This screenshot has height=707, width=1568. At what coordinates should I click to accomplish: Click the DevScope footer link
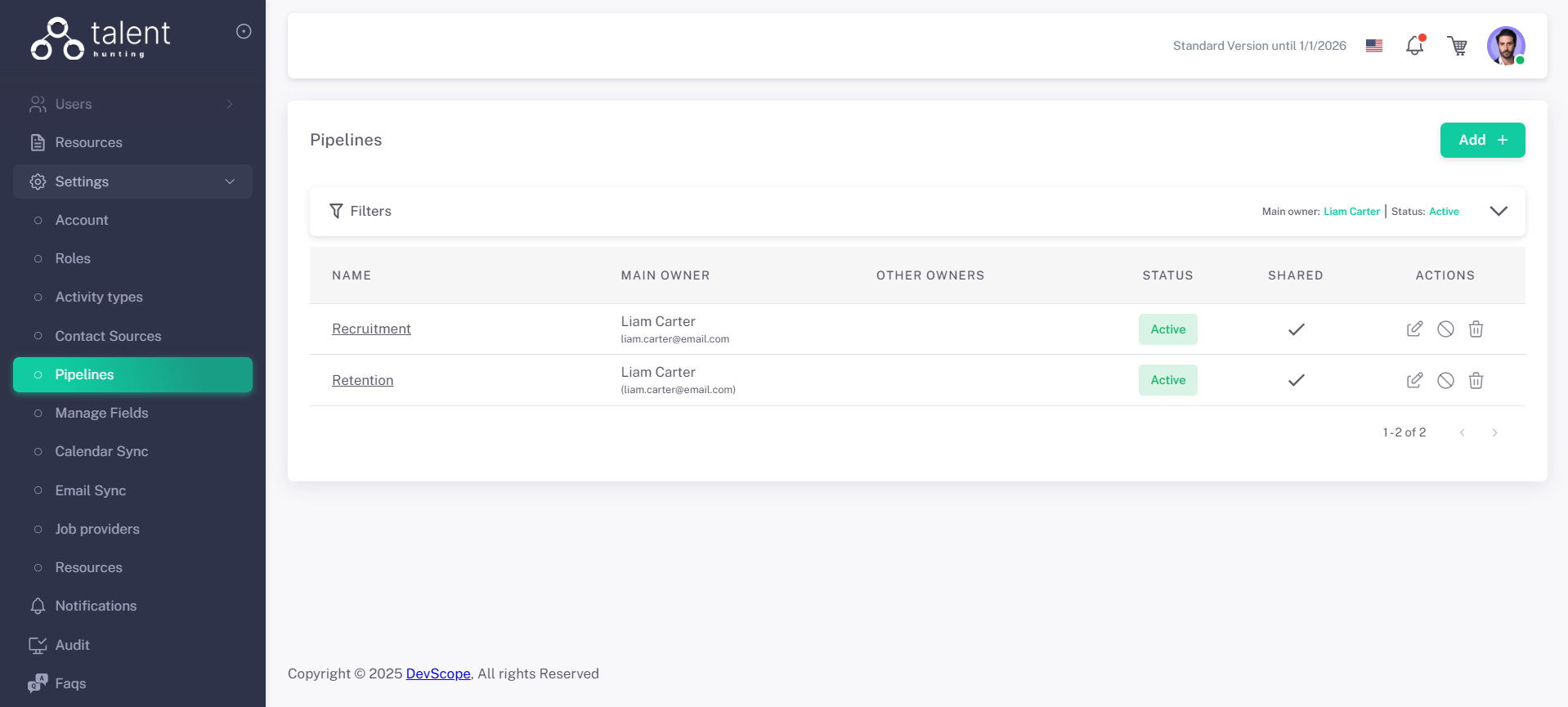(438, 673)
